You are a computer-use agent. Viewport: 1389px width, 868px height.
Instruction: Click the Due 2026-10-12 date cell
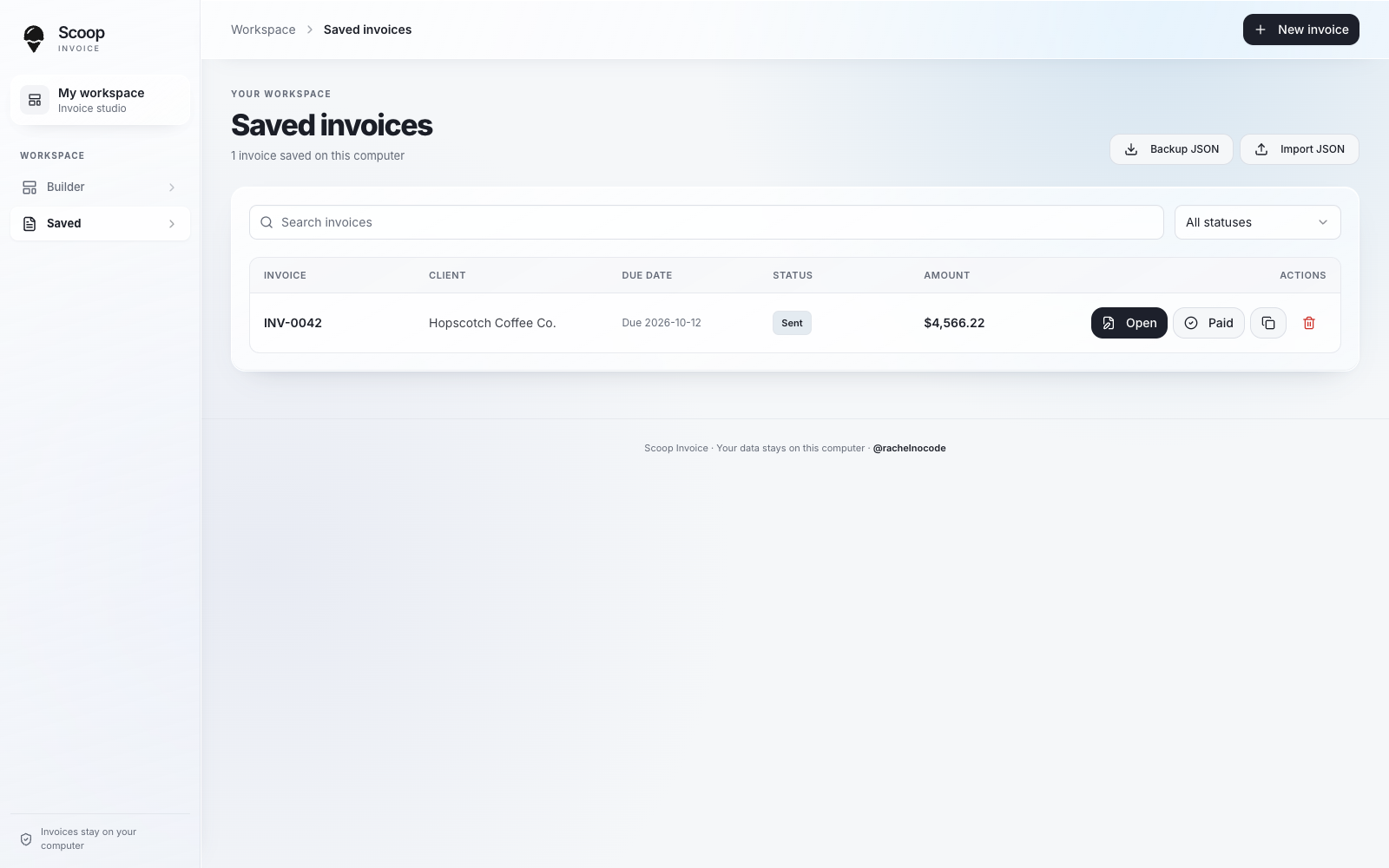[662, 323]
